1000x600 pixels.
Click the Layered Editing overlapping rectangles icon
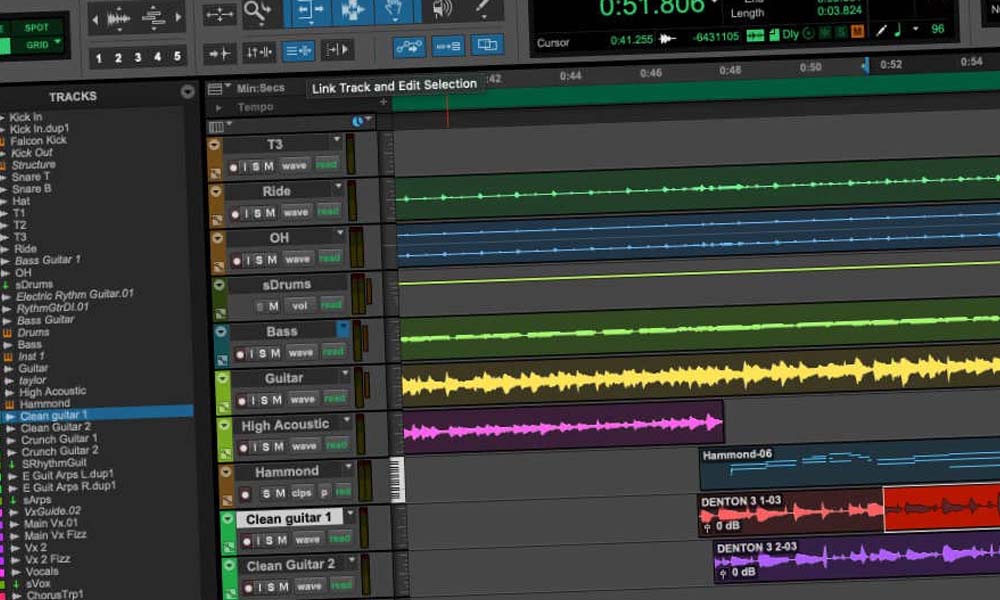tap(487, 45)
